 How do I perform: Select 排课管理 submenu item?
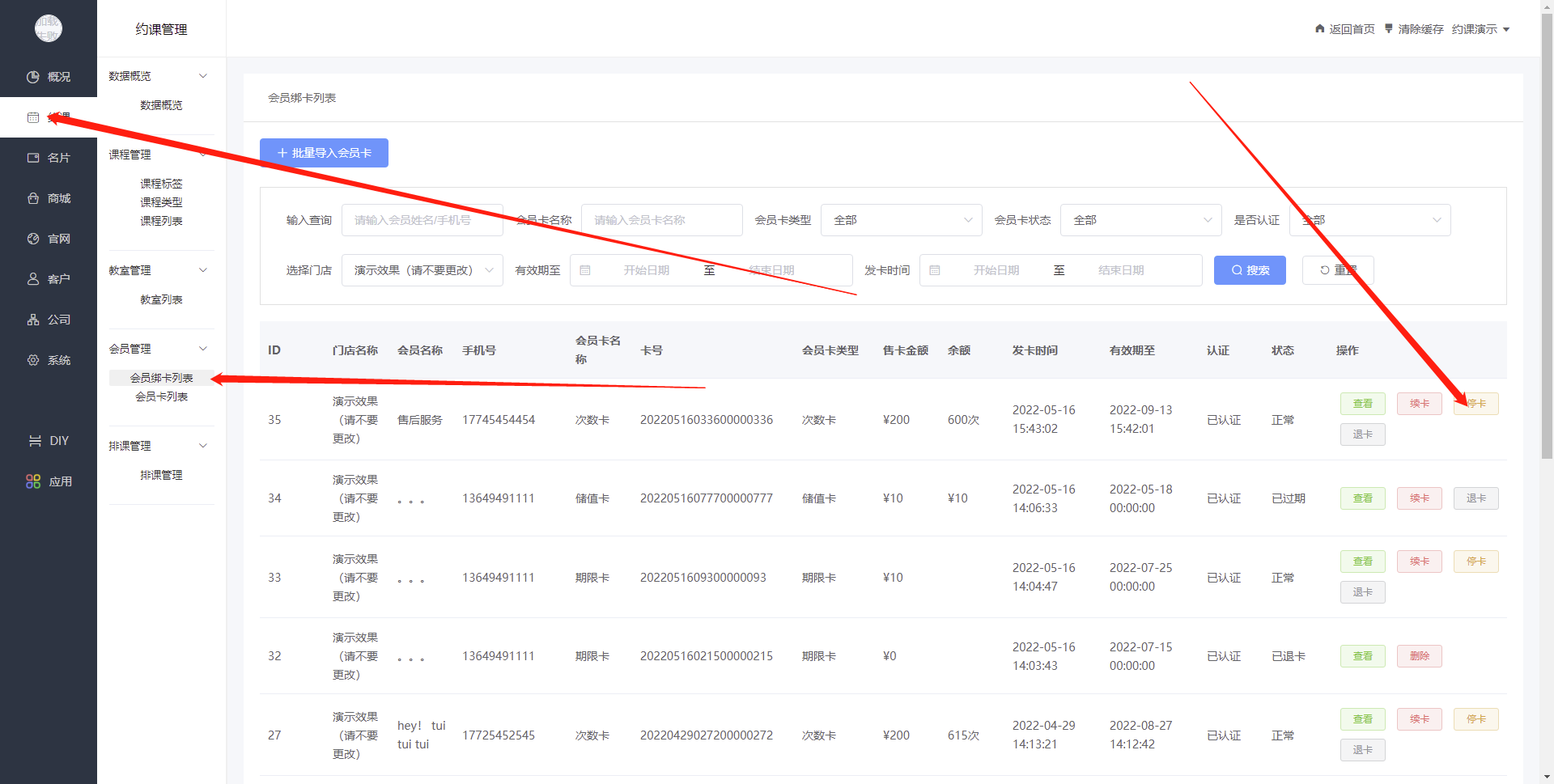point(161,475)
